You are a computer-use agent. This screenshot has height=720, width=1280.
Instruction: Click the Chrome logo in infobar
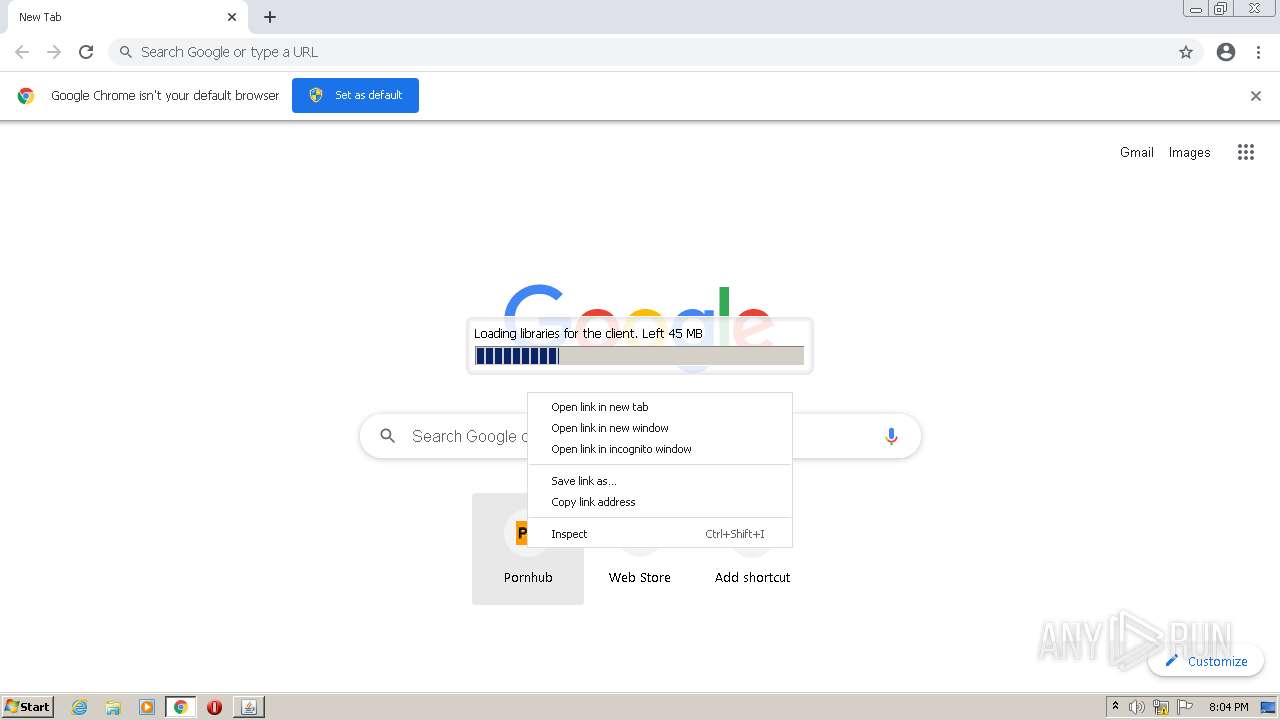pos(26,96)
